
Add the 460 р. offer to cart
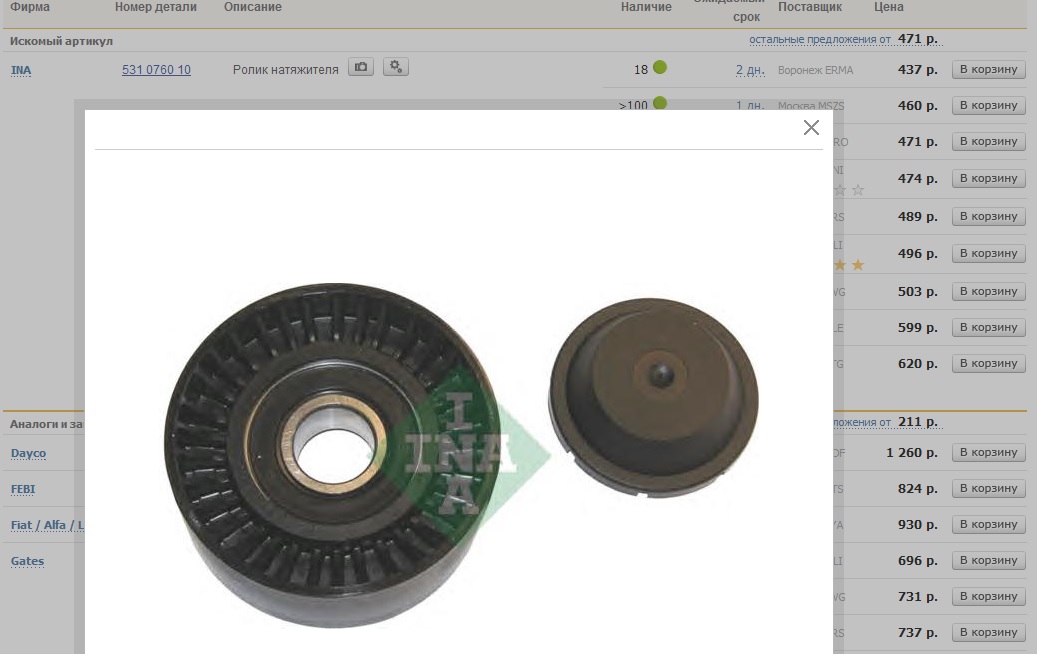[x=988, y=105]
